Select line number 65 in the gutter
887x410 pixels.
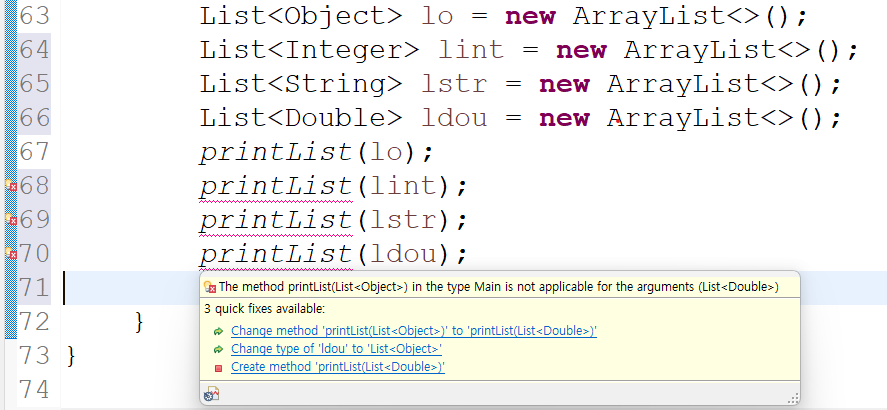point(35,84)
